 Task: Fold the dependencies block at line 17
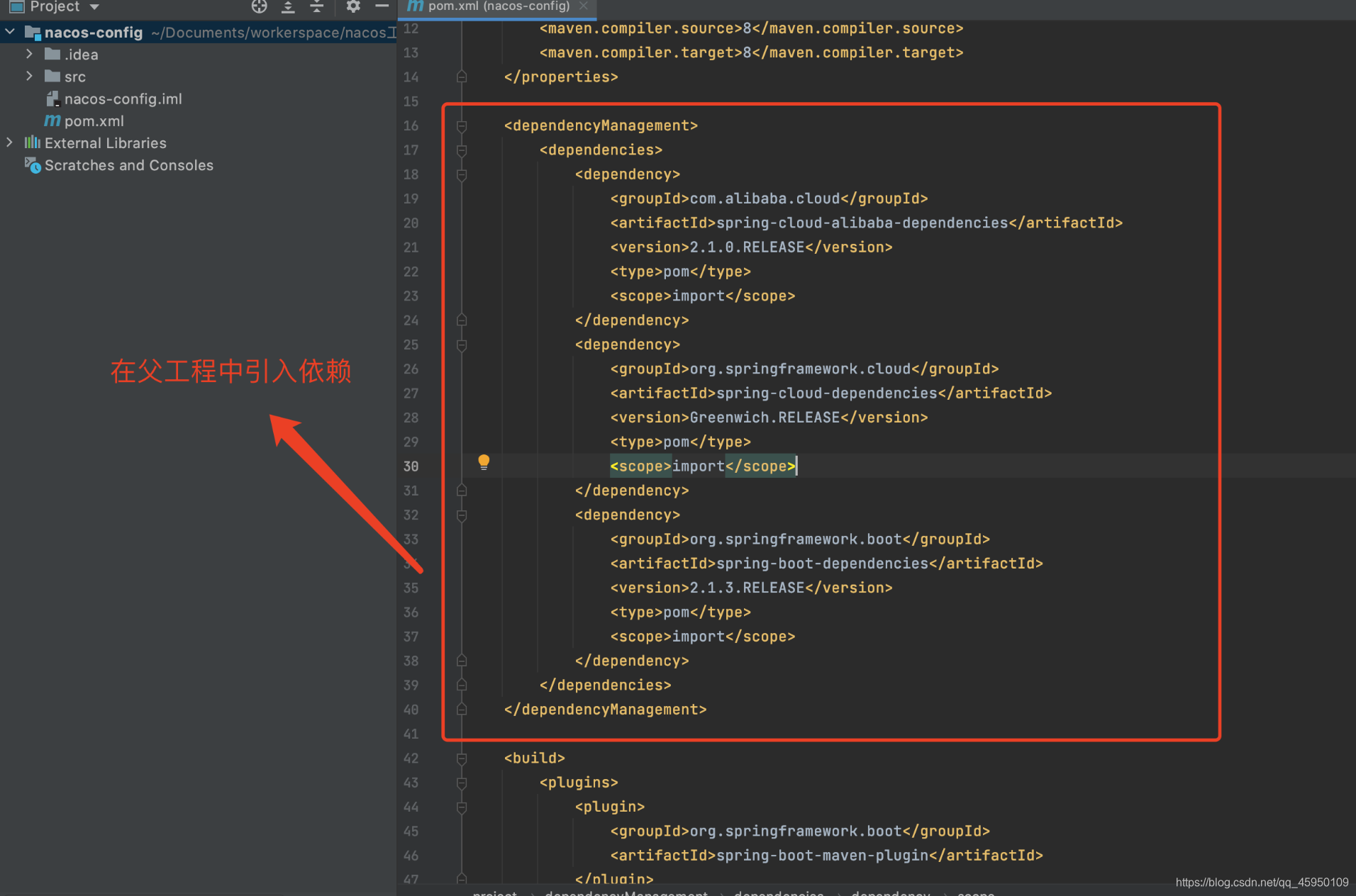click(x=462, y=150)
